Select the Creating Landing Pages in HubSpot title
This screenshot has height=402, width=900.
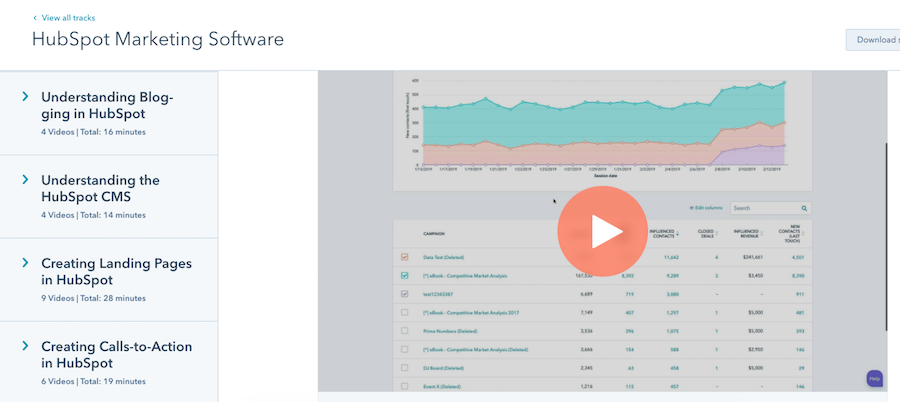click(x=117, y=272)
